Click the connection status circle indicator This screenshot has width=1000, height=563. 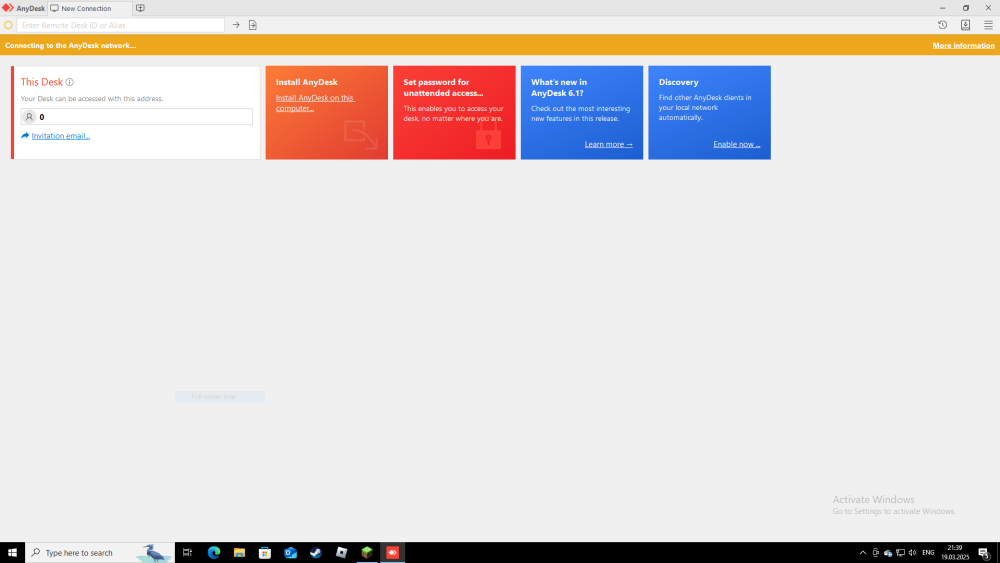[8, 26]
